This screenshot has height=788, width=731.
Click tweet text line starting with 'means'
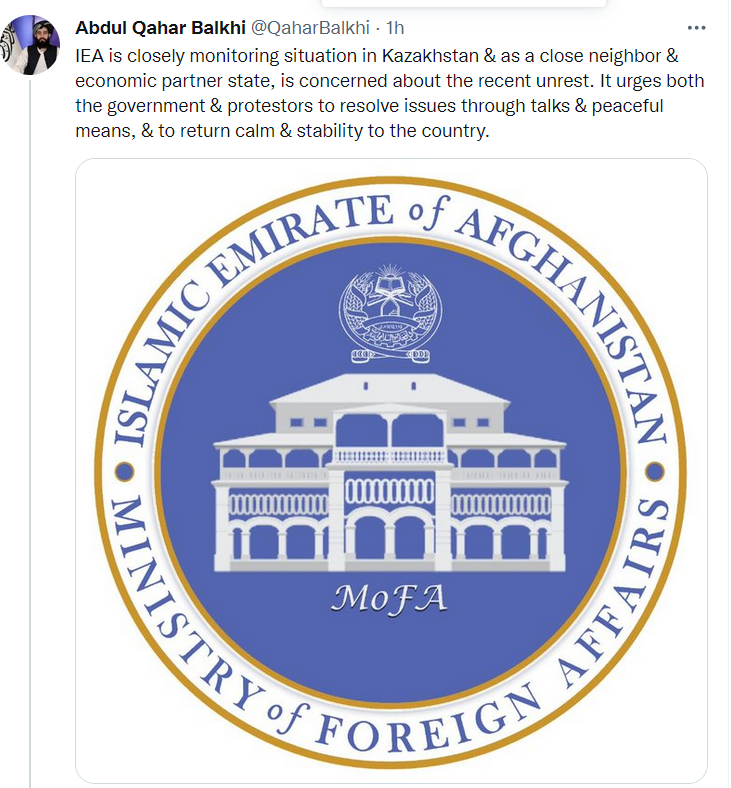click(282, 131)
